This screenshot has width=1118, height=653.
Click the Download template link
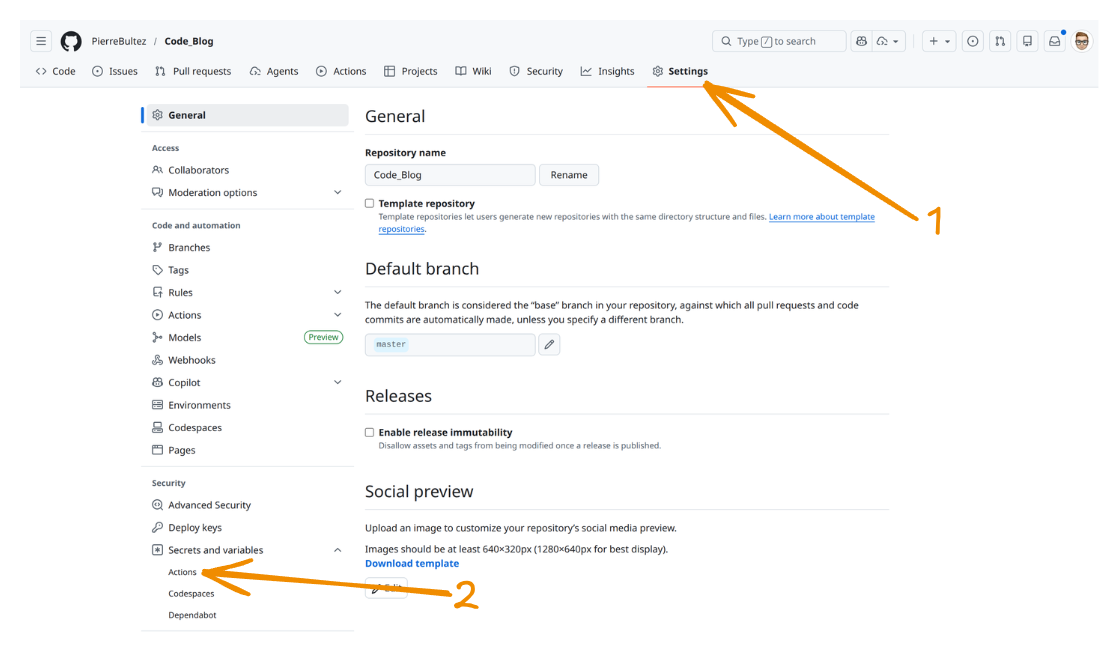(412, 563)
